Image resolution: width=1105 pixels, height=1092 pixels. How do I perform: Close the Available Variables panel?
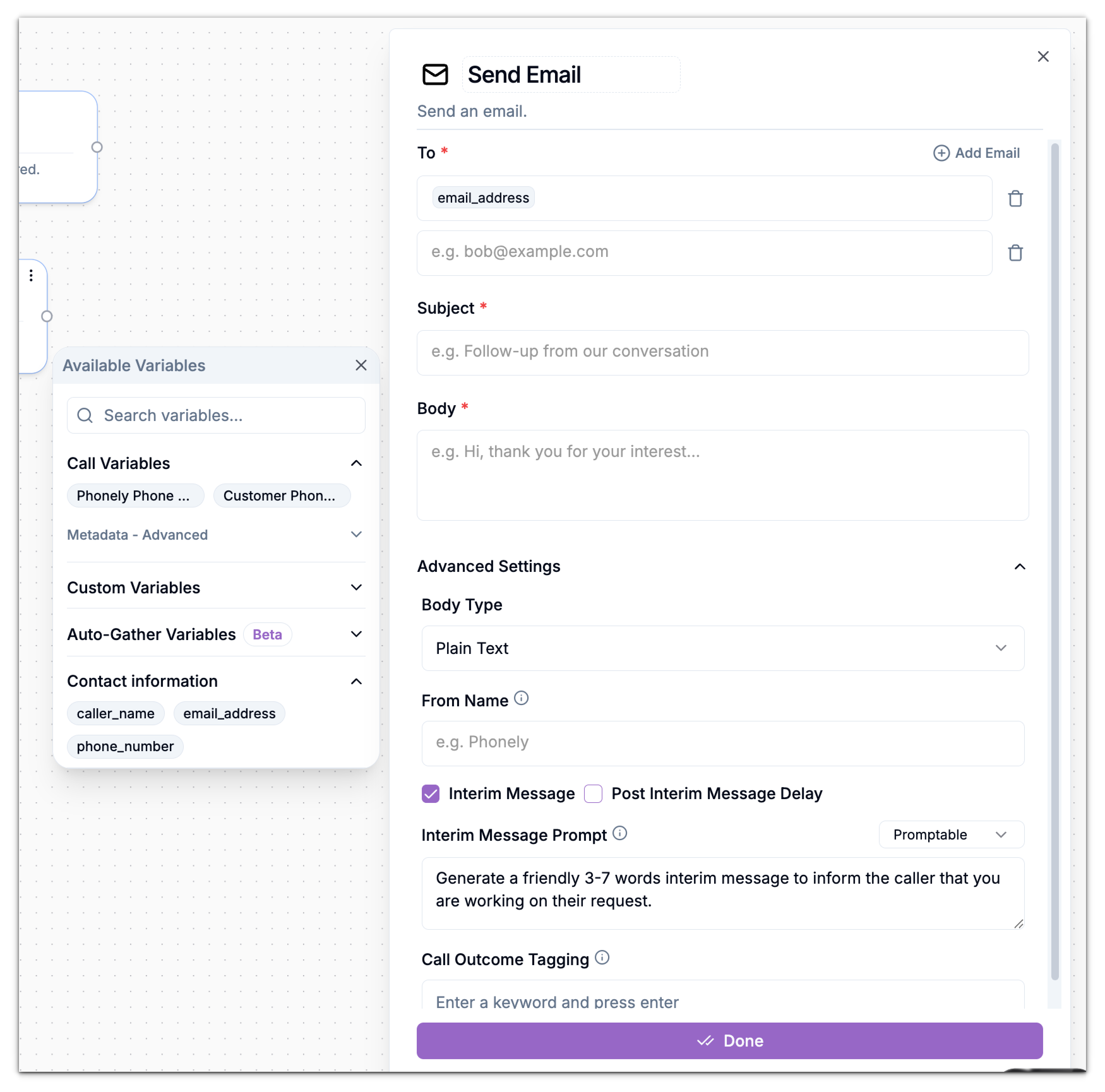pos(361,365)
